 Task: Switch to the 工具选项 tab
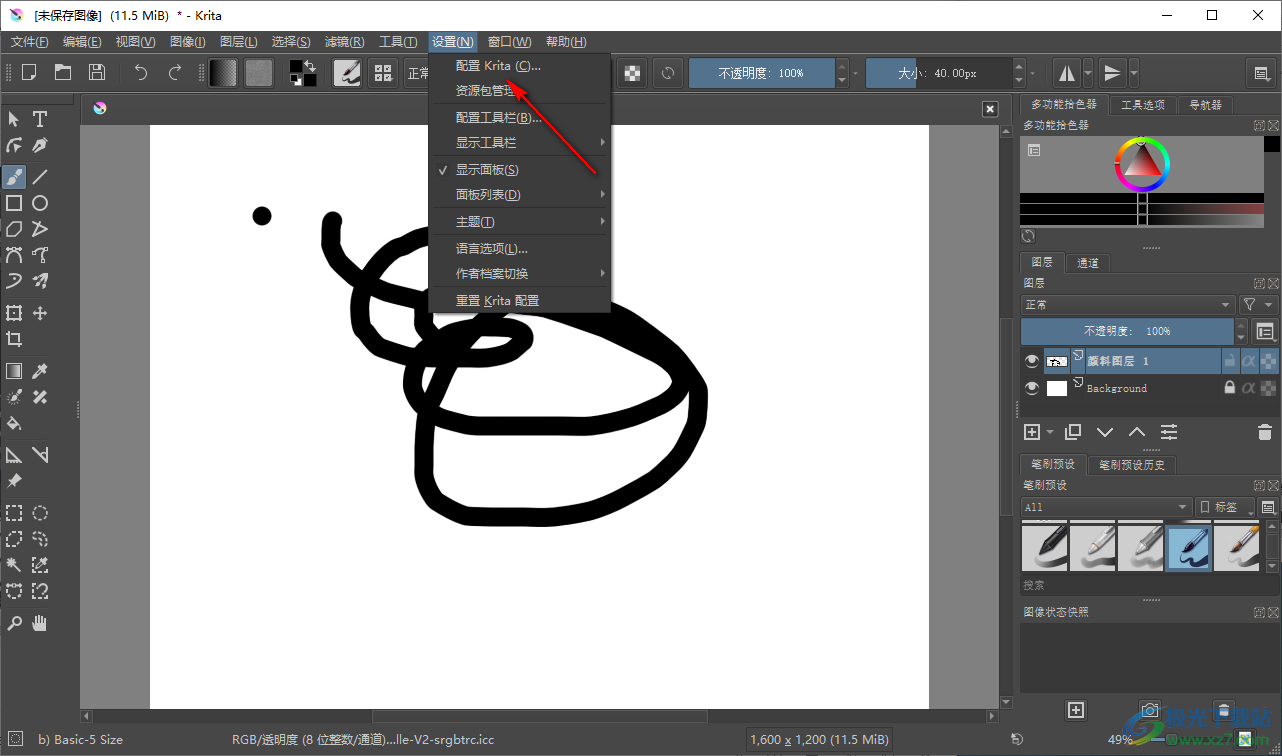(x=1142, y=105)
